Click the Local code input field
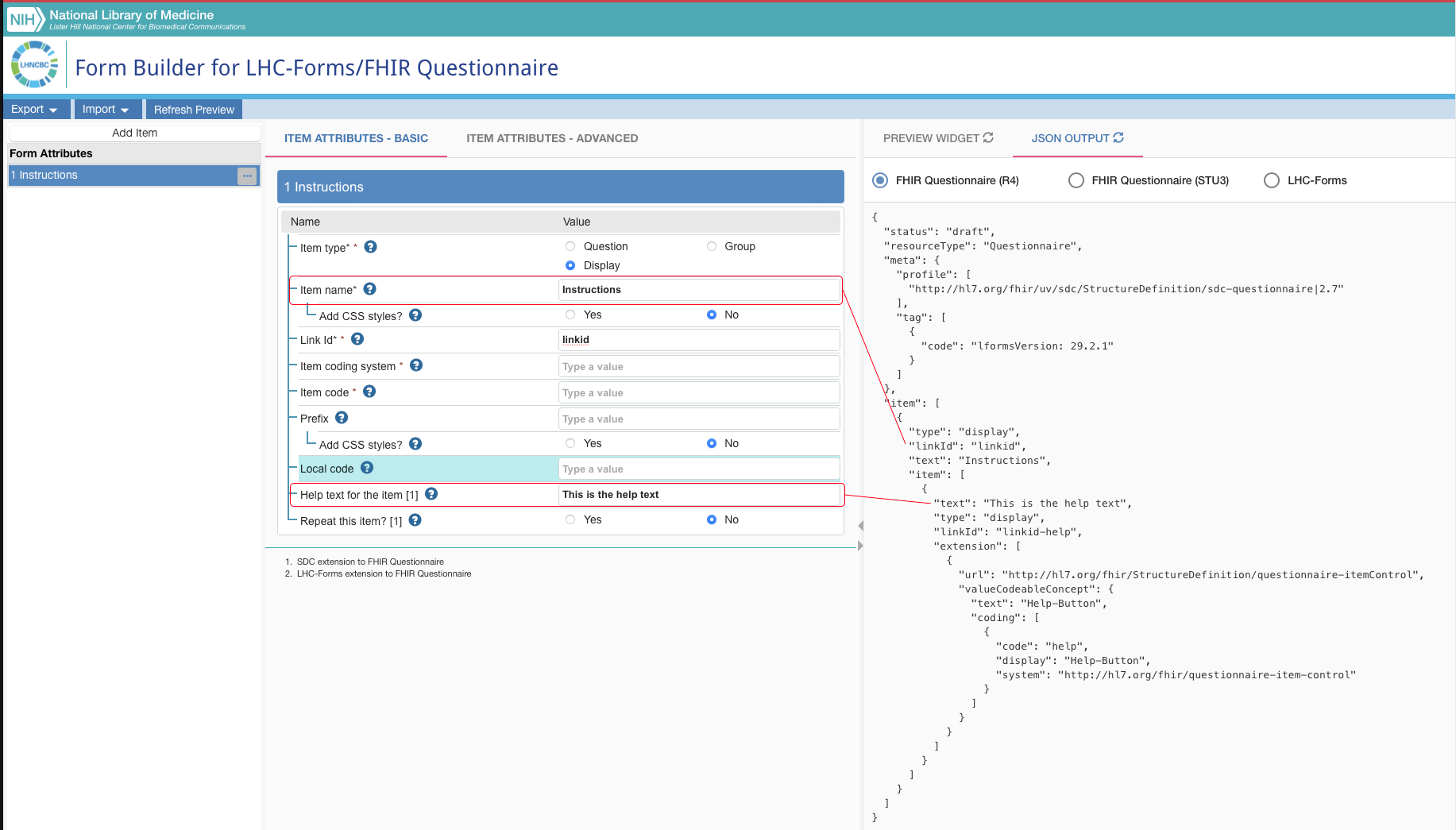The width and height of the screenshot is (1456, 830). pyautogui.click(x=699, y=469)
